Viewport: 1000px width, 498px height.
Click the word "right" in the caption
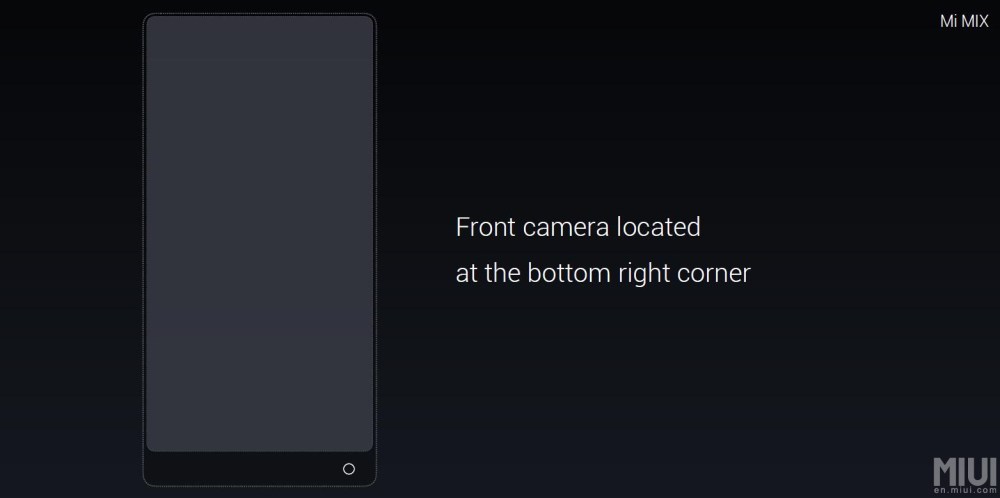(x=643, y=275)
